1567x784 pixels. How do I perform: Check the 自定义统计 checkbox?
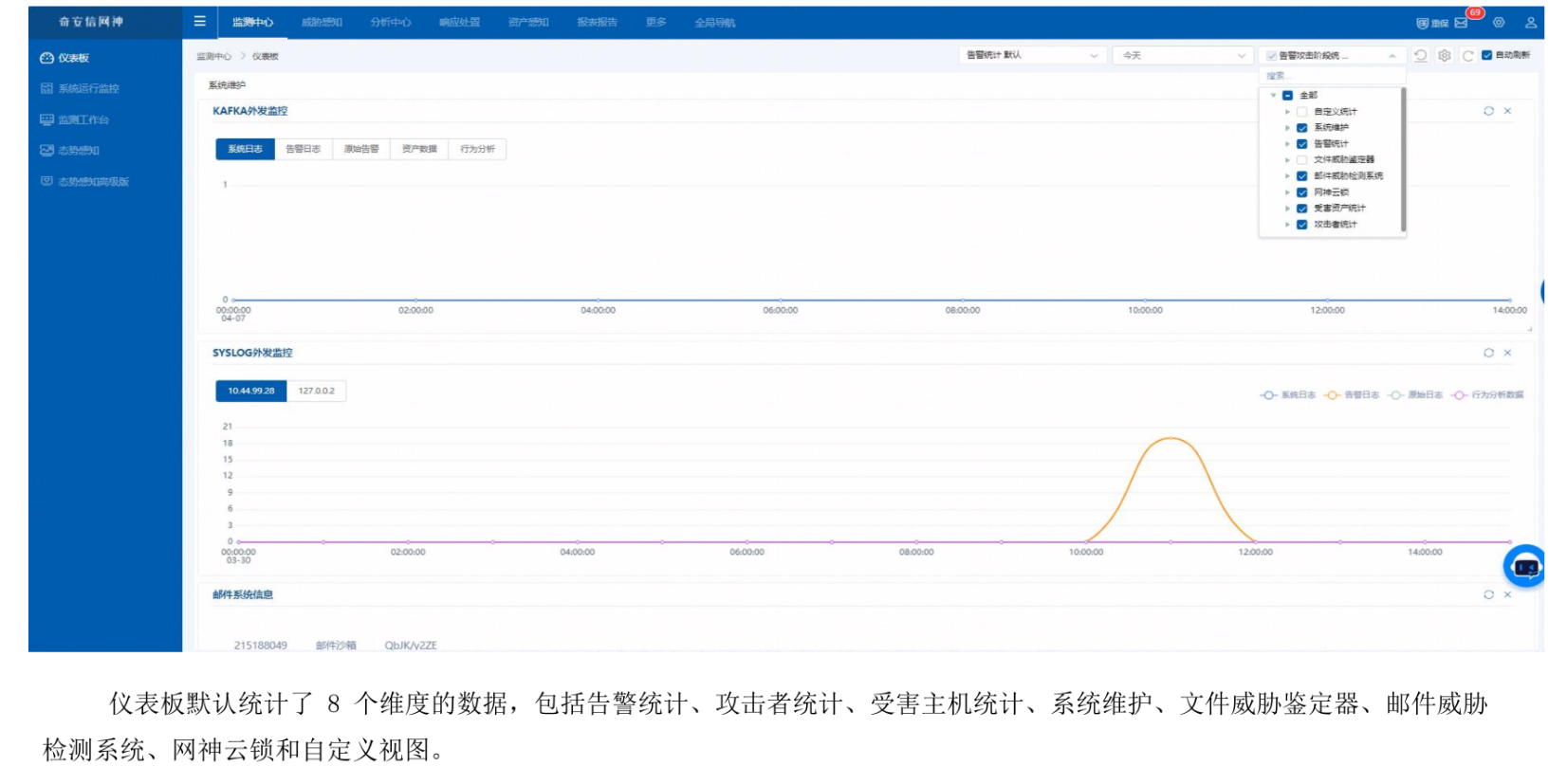point(1301,112)
